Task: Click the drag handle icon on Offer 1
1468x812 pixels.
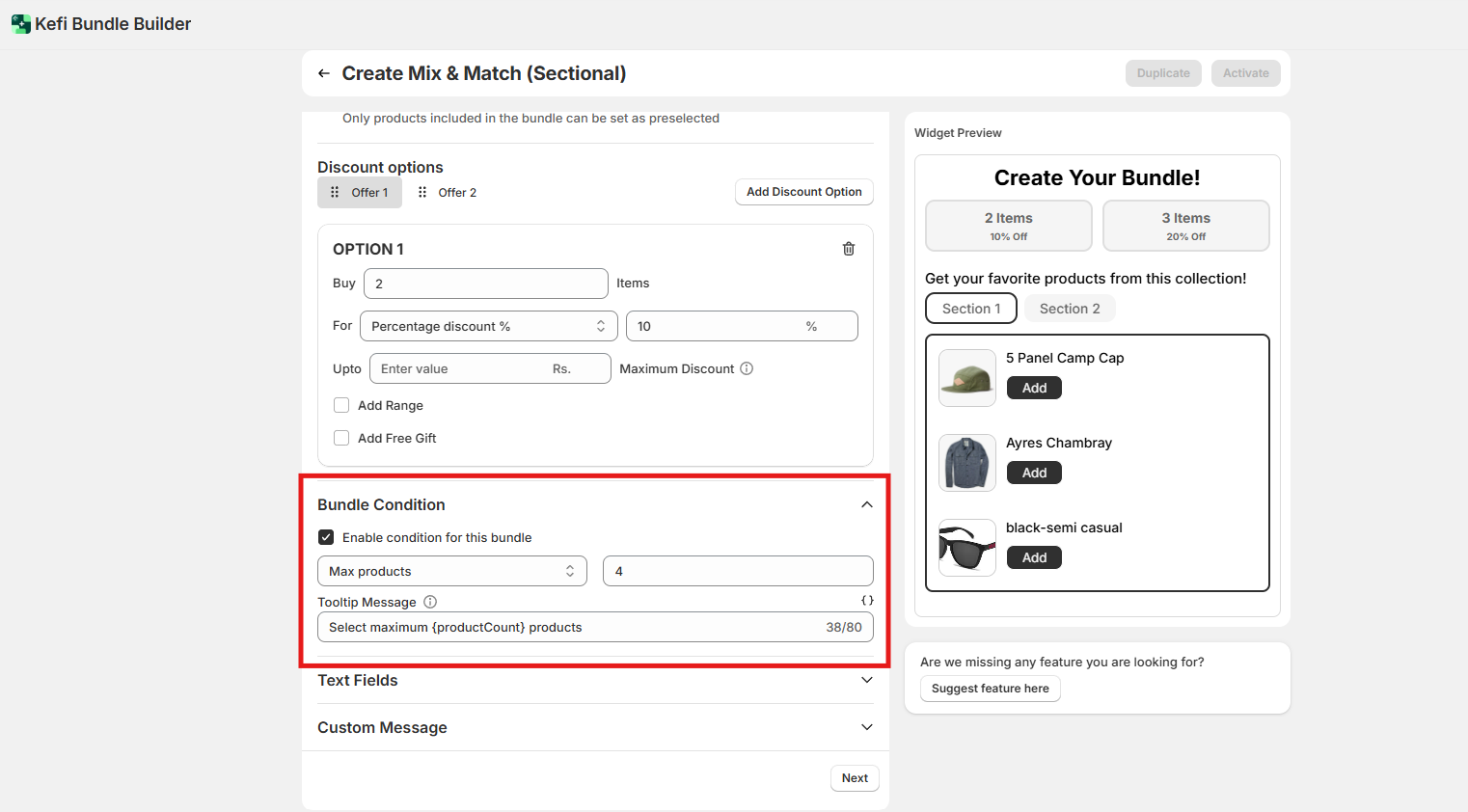Action: pos(335,193)
